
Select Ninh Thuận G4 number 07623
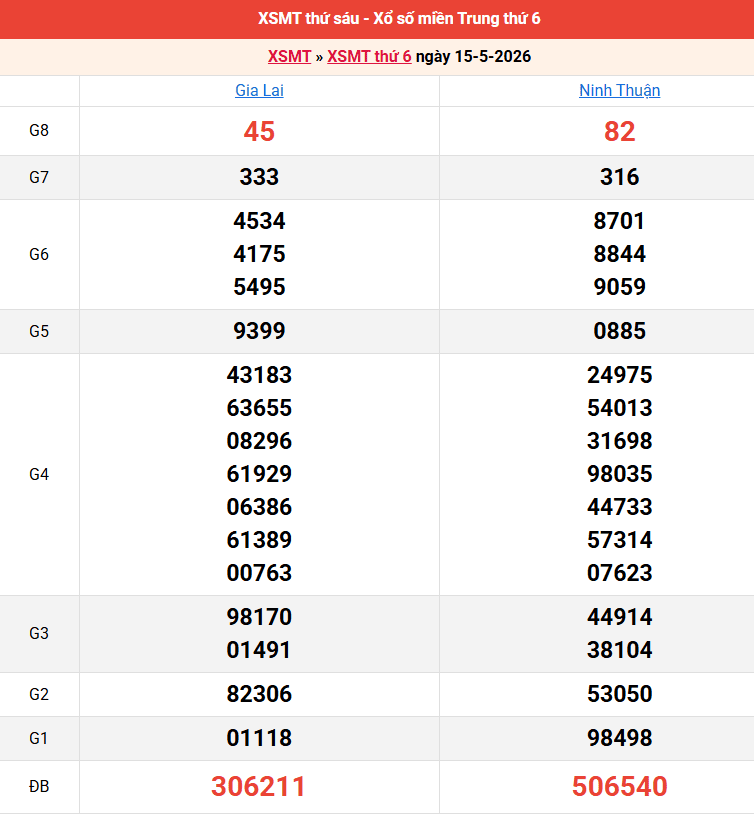[620, 573]
